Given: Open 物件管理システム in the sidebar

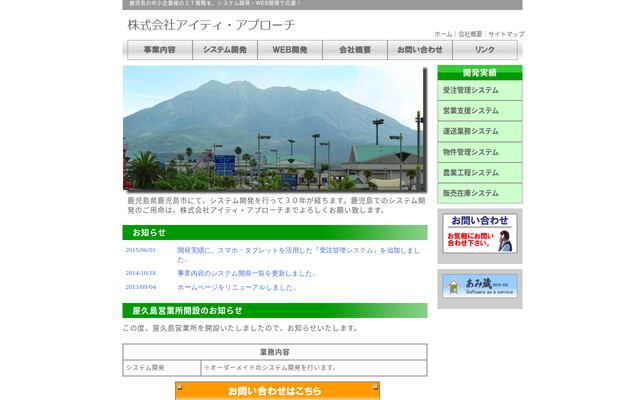Looking at the screenshot, I should (480, 152).
